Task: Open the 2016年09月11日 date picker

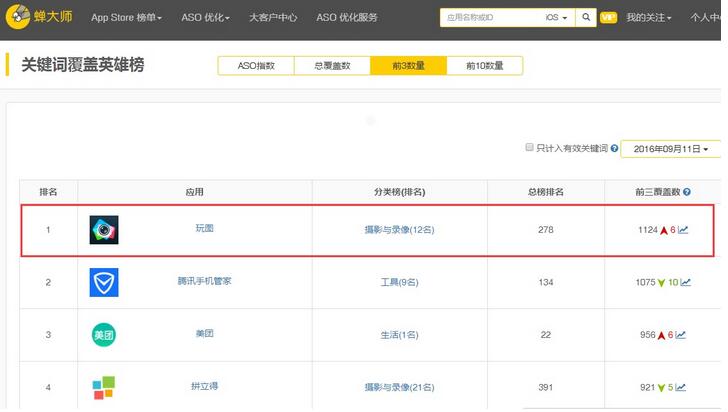Action: coord(670,149)
